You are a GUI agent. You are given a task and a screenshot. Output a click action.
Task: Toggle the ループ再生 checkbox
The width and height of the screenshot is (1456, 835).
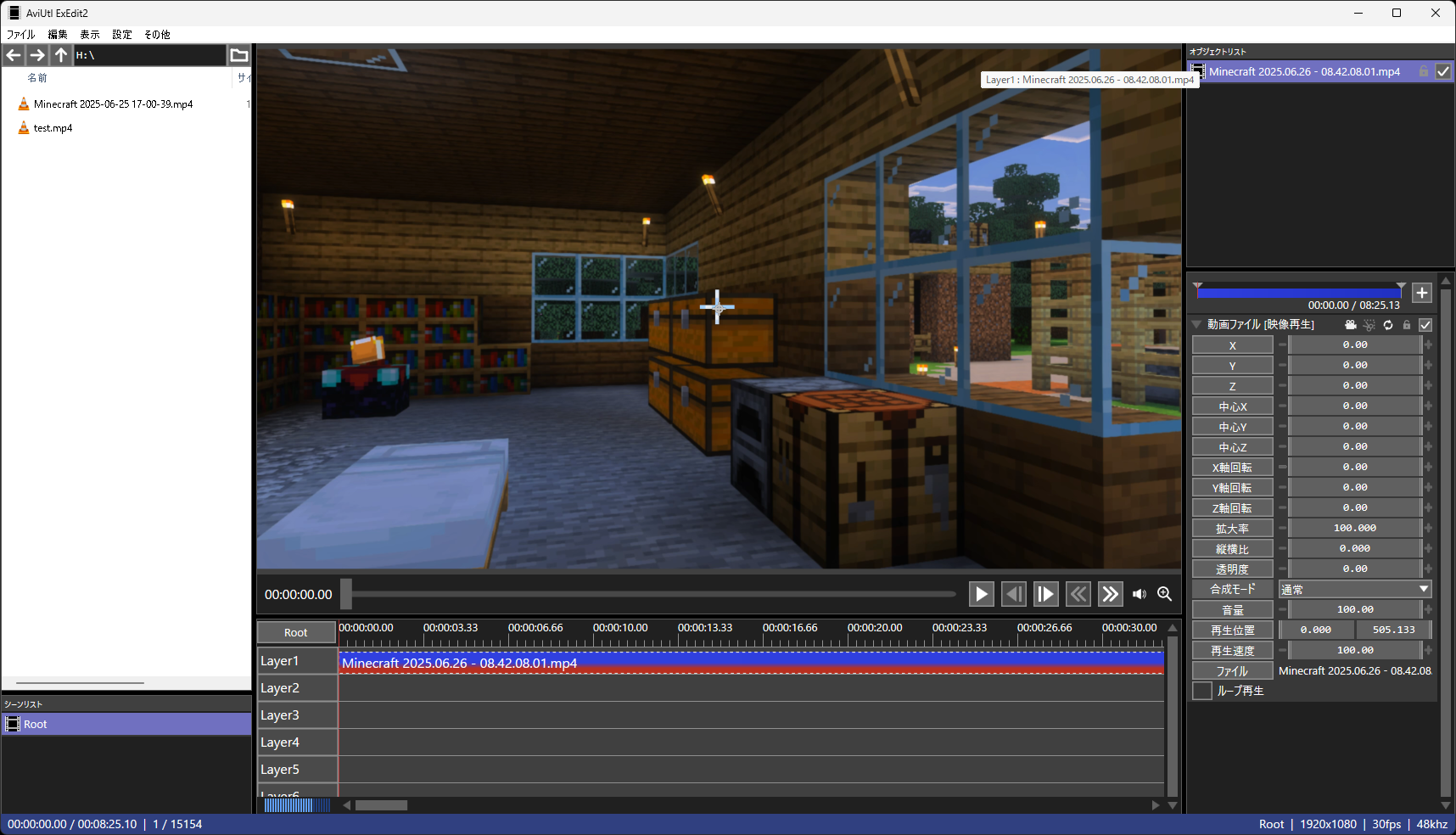[x=1202, y=691]
